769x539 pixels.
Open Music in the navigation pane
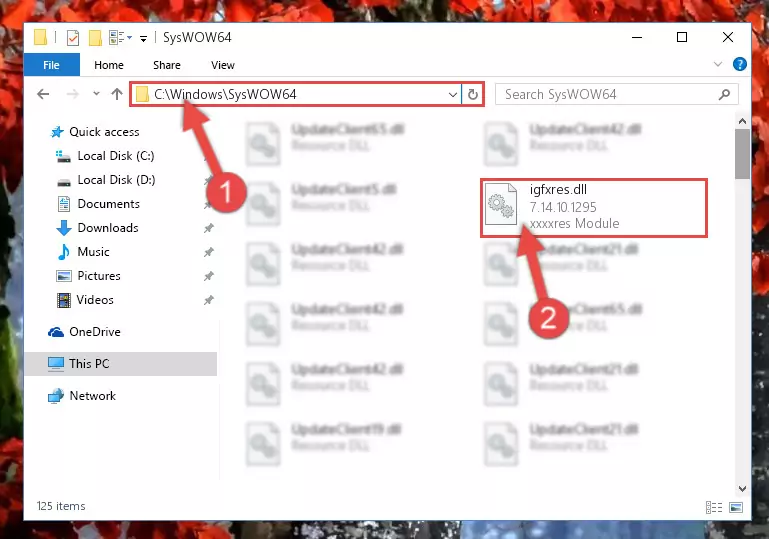pos(93,252)
